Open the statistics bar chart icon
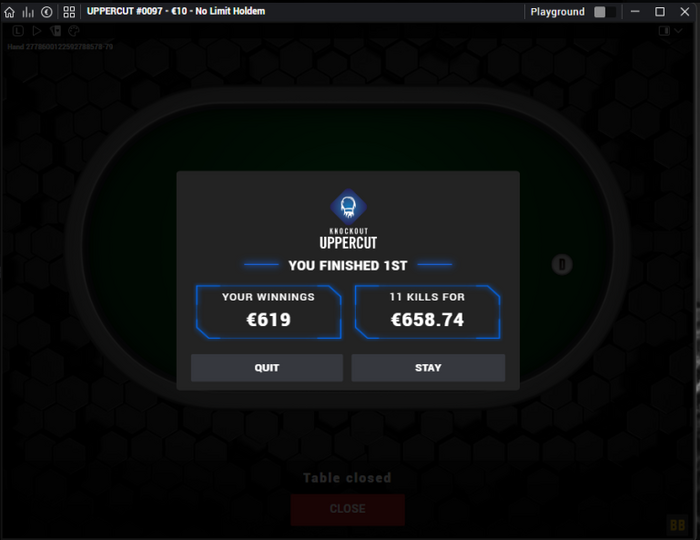Image resolution: width=700 pixels, height=540 pixels. coord(28,12)
